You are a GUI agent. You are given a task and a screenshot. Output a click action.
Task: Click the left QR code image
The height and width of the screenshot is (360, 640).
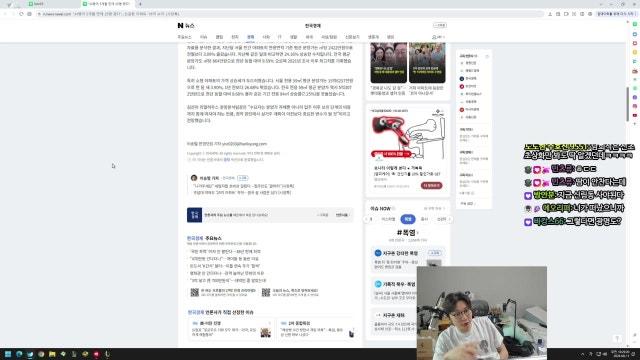(x=195, y=292)
